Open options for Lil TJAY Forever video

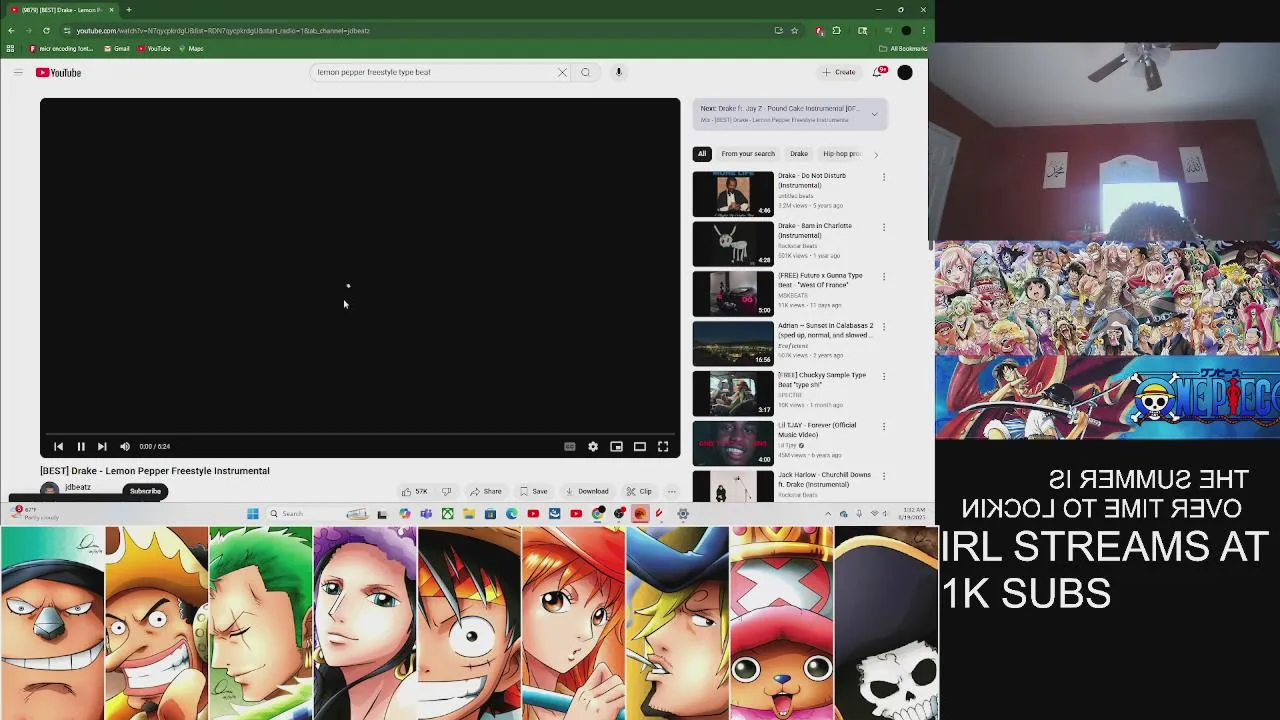(x=884, y=427)
